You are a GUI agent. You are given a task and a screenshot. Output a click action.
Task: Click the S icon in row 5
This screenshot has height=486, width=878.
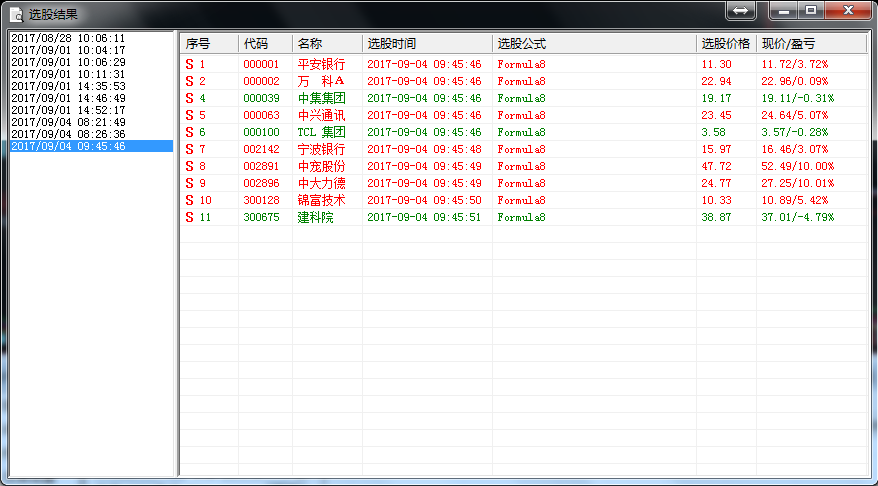189,115
